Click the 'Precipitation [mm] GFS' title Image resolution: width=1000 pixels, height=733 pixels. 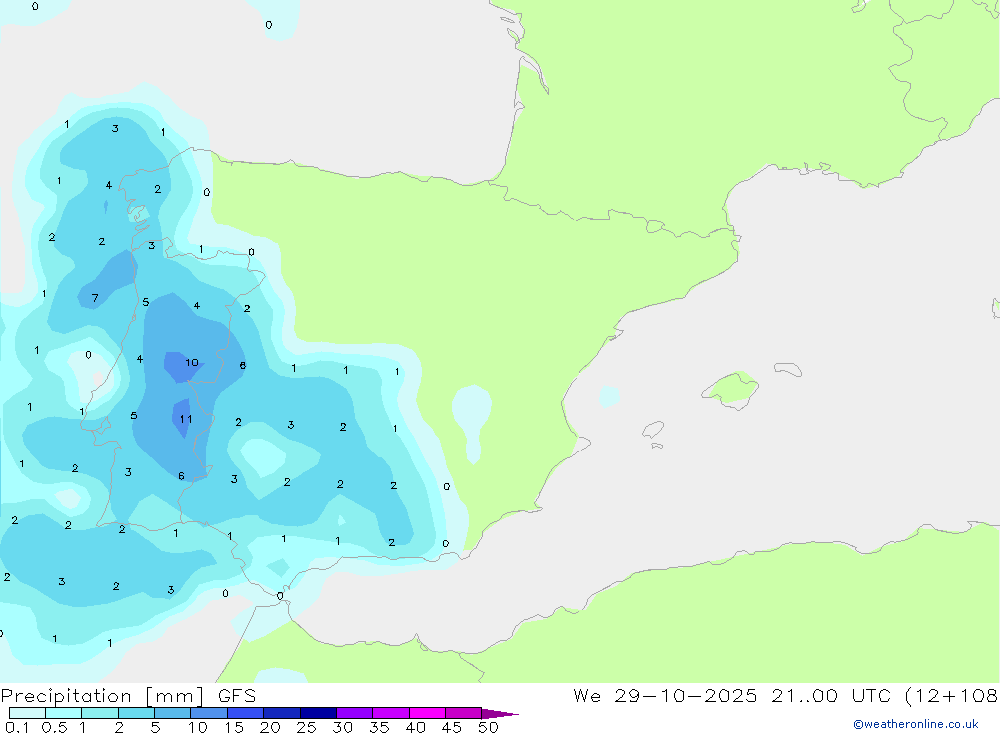(x=128, y=696)
